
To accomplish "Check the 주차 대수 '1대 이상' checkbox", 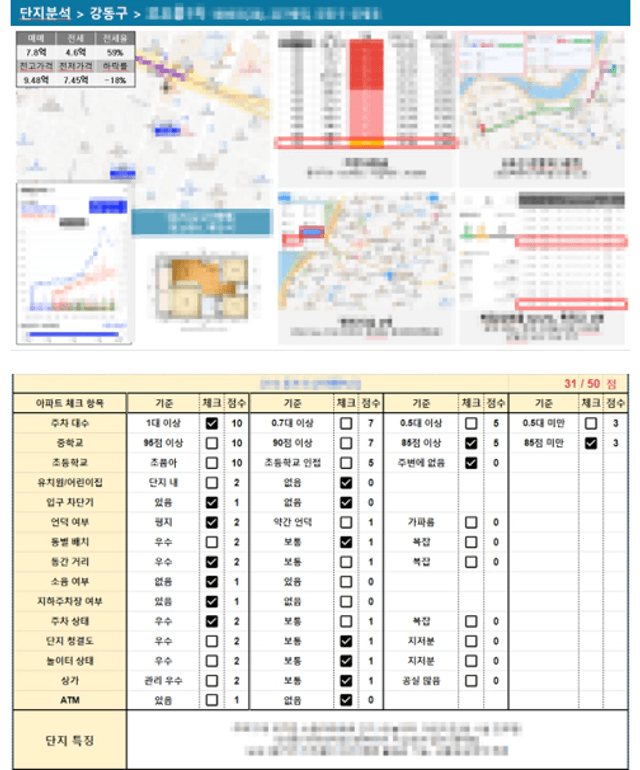I will [x=212, y=423].
